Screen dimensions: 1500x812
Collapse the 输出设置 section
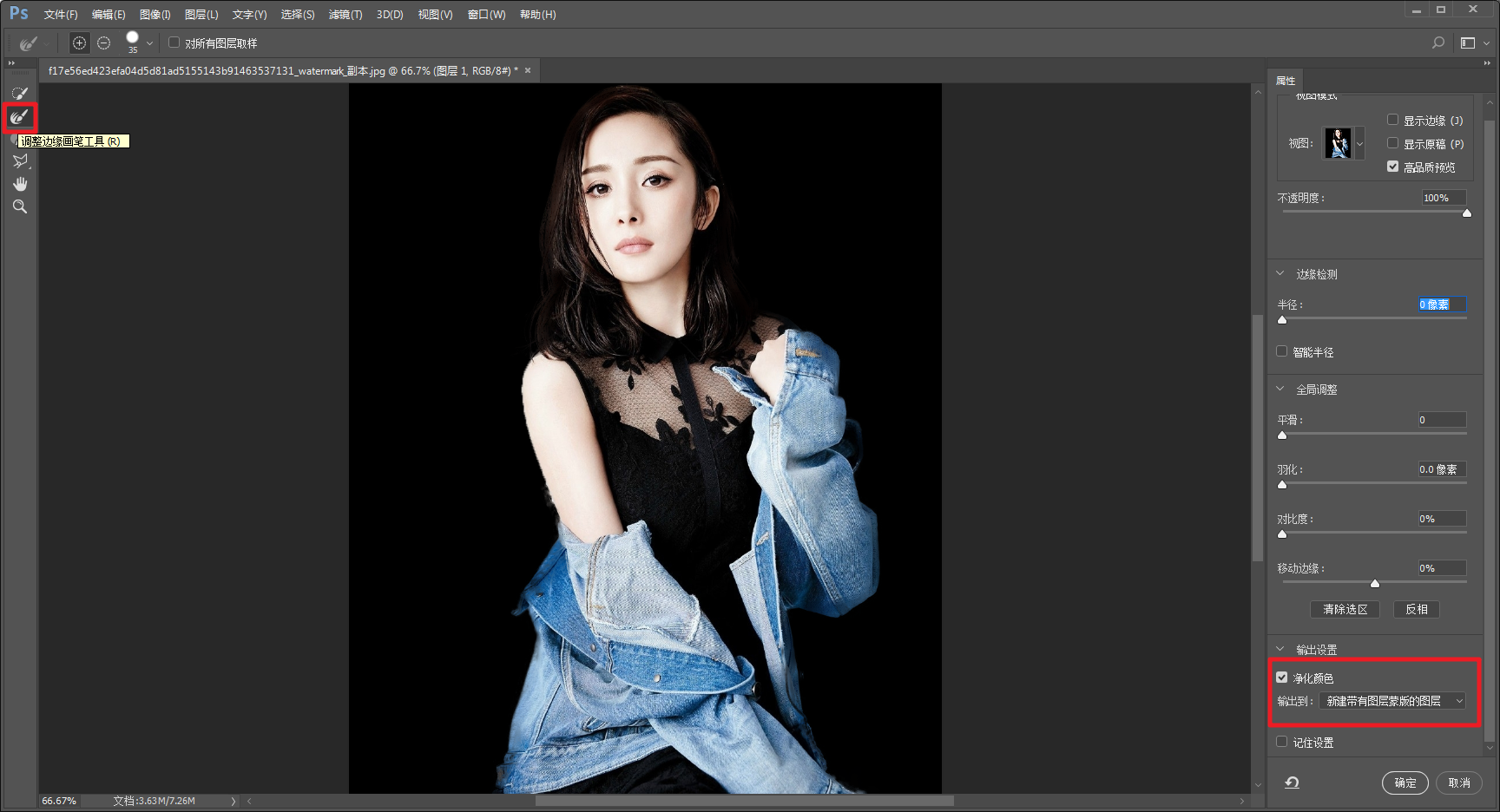[1280, 649]
